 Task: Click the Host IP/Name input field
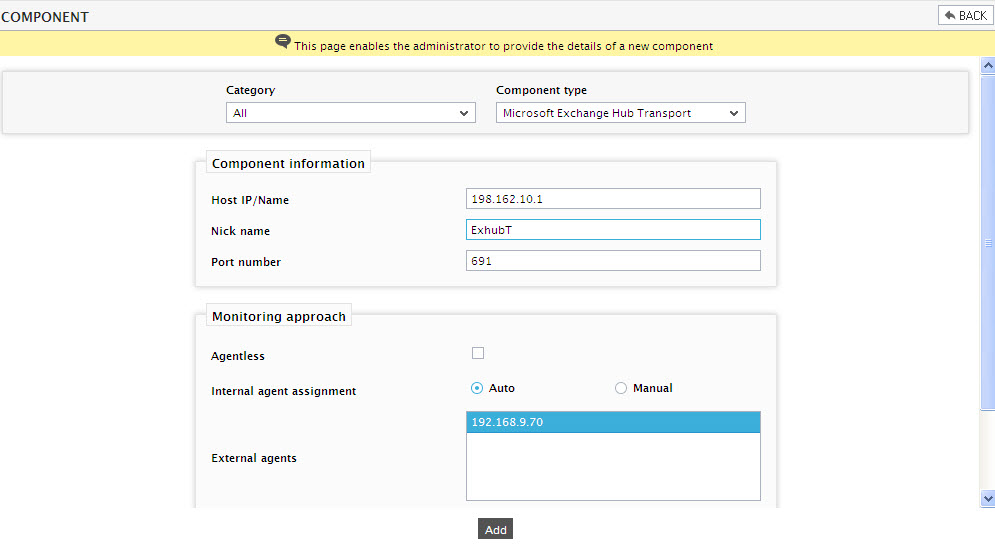click(x=613, y=199)
